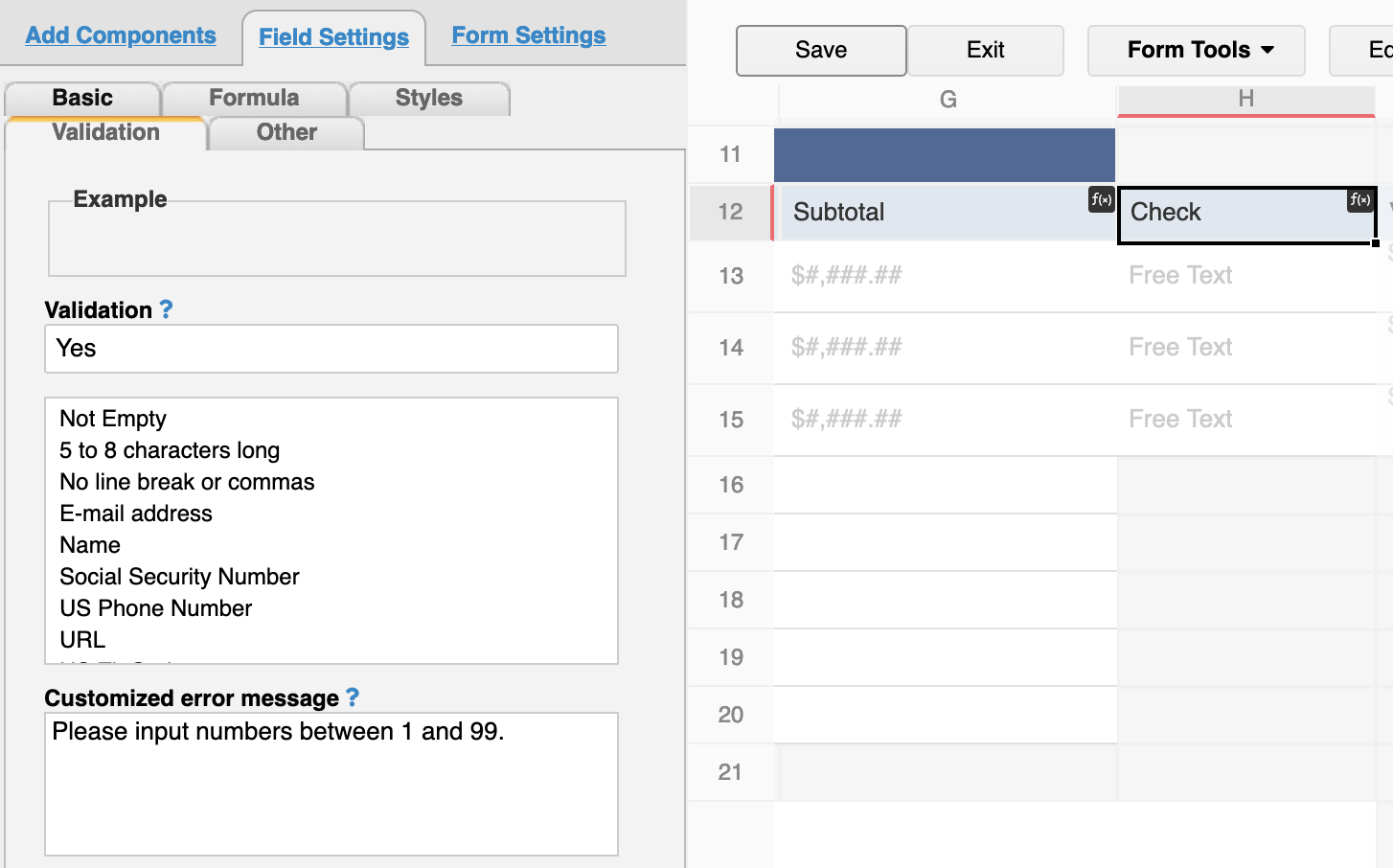Select the Basic tab
Viewport: 1393px width, 868px height.
coord(82,98)
